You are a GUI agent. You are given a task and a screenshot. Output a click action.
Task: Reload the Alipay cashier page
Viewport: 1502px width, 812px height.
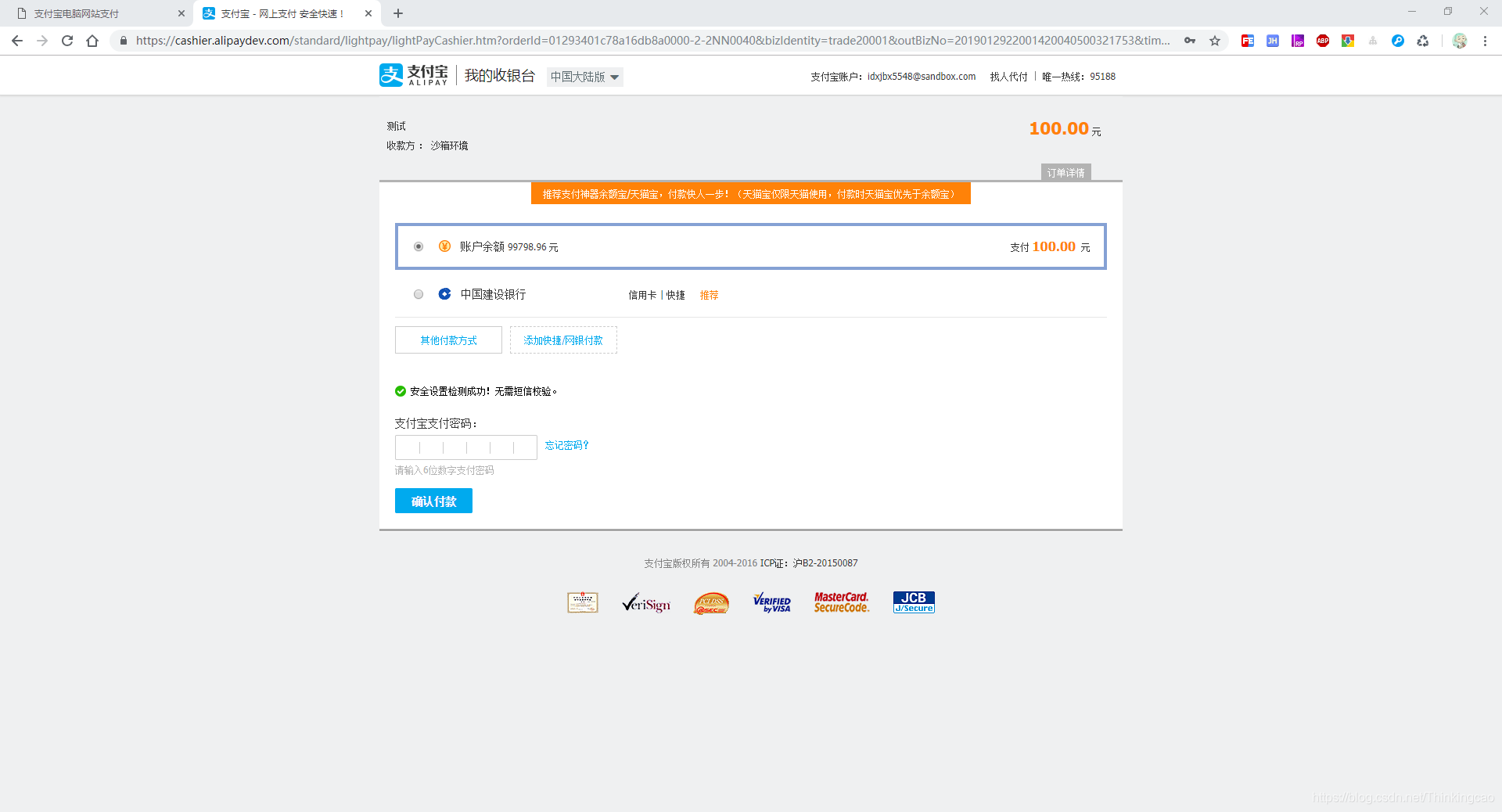point(67,41)
